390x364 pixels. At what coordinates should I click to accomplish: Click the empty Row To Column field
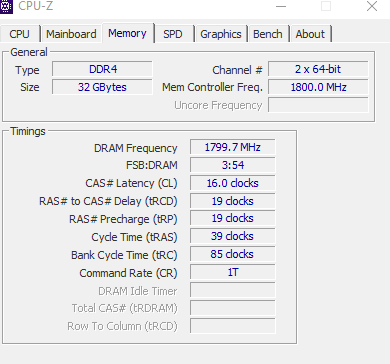coord(233,326)
